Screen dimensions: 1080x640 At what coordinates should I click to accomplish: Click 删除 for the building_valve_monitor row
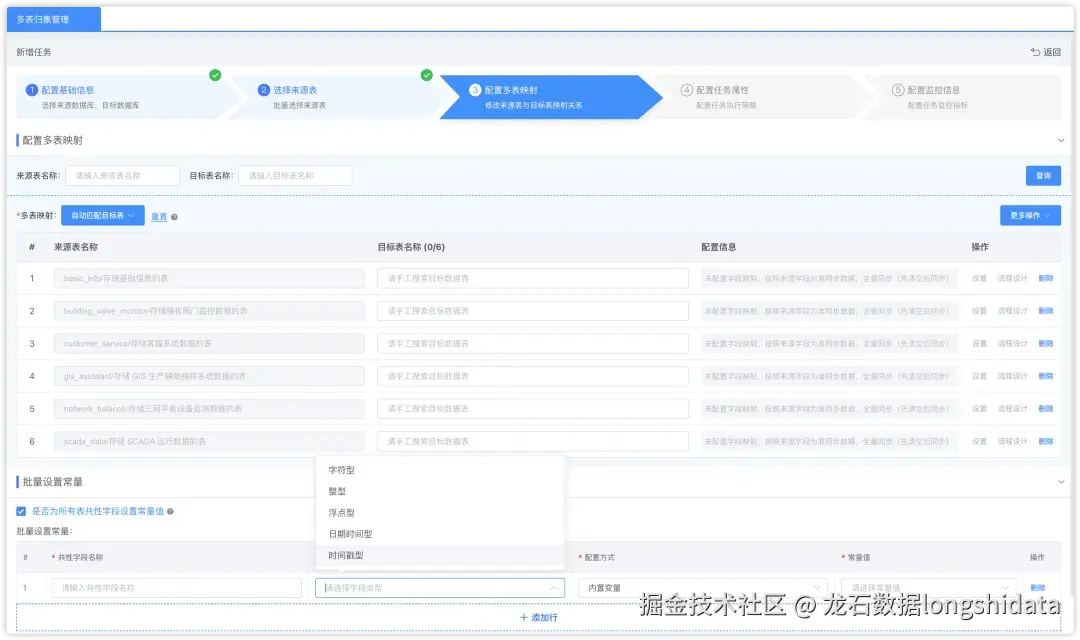click(1046, 311)
